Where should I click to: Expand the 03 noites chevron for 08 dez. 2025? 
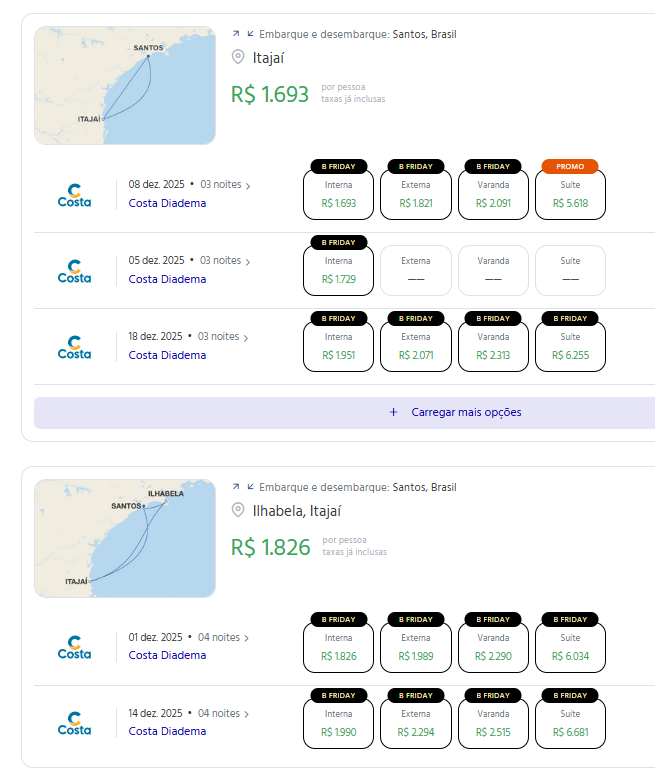click(x=248, y=185)
